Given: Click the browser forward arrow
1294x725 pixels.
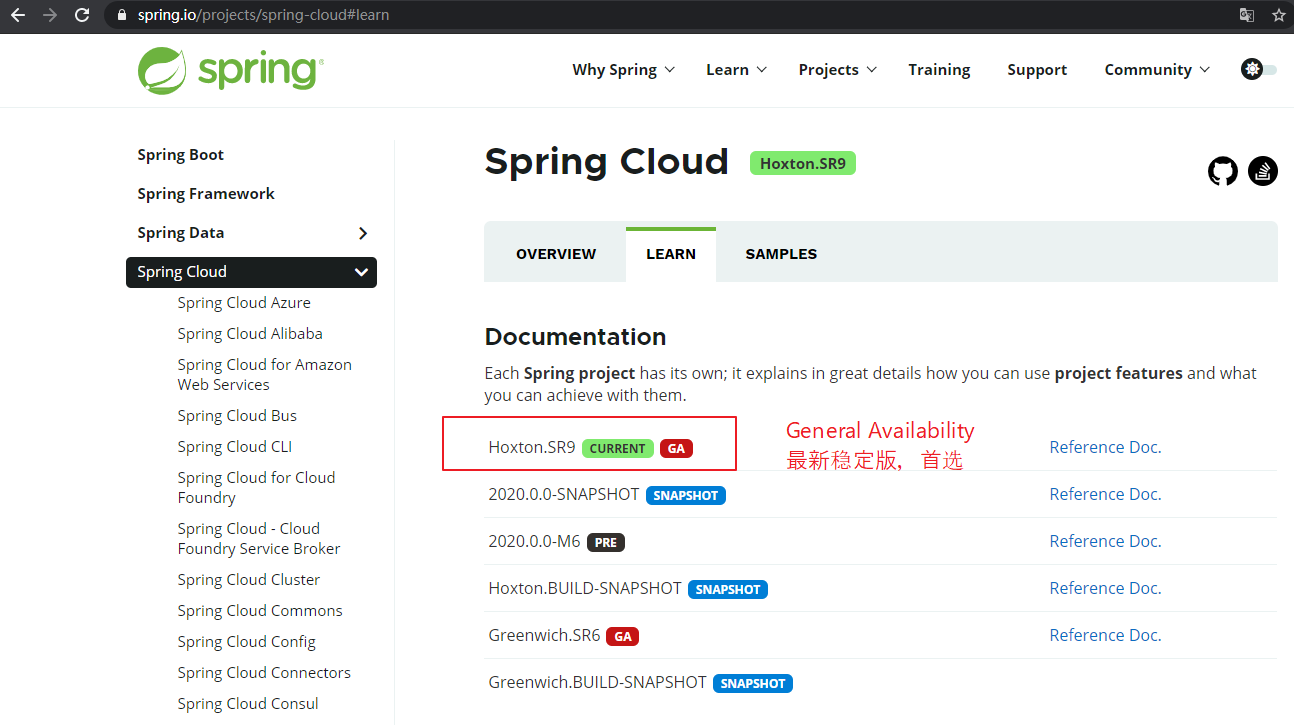Looking at the screenshot, I should pyautogui.click(x=50, y=15).
